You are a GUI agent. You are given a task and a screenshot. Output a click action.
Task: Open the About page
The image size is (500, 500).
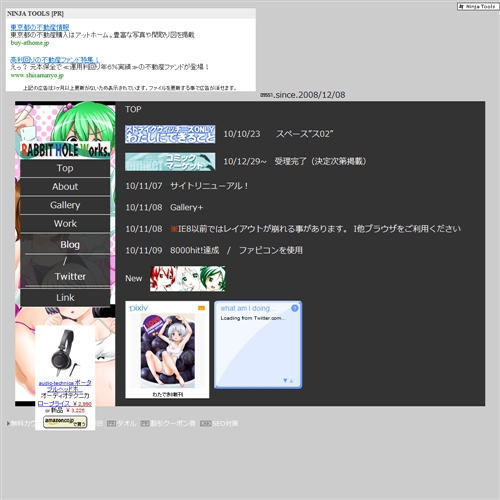click(65, 186)
